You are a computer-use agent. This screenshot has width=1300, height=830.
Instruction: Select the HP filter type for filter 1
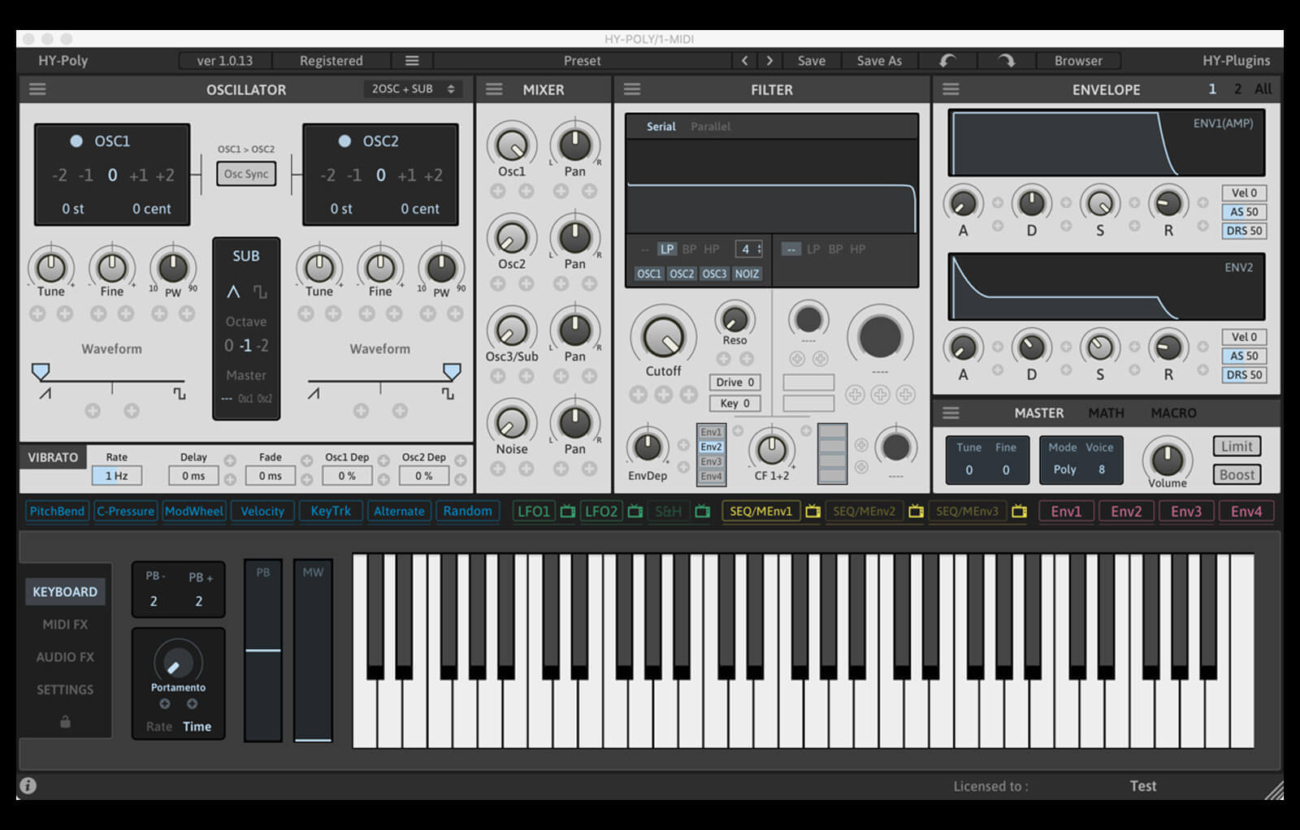[x=711, y=249]
